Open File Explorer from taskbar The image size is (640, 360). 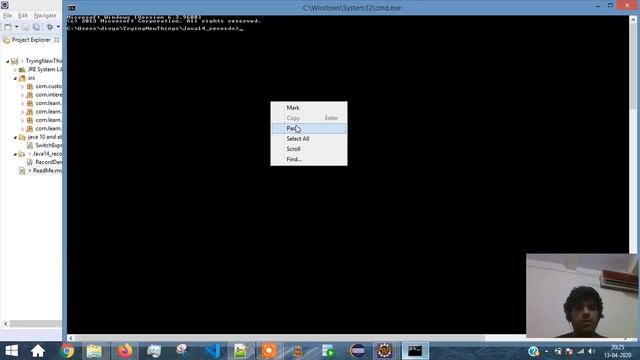94,351
